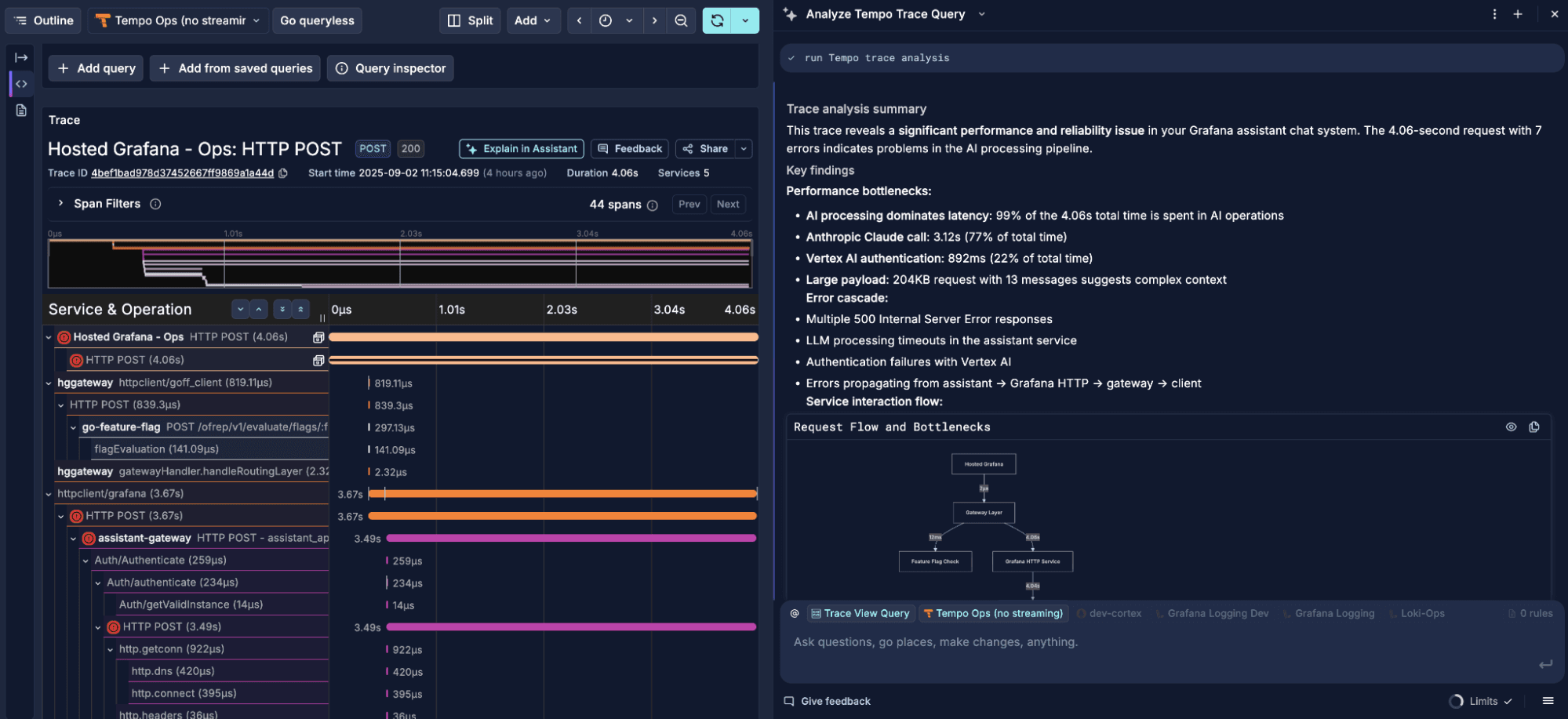
Task: Click the Go queryless button
Action: (317, 20)
